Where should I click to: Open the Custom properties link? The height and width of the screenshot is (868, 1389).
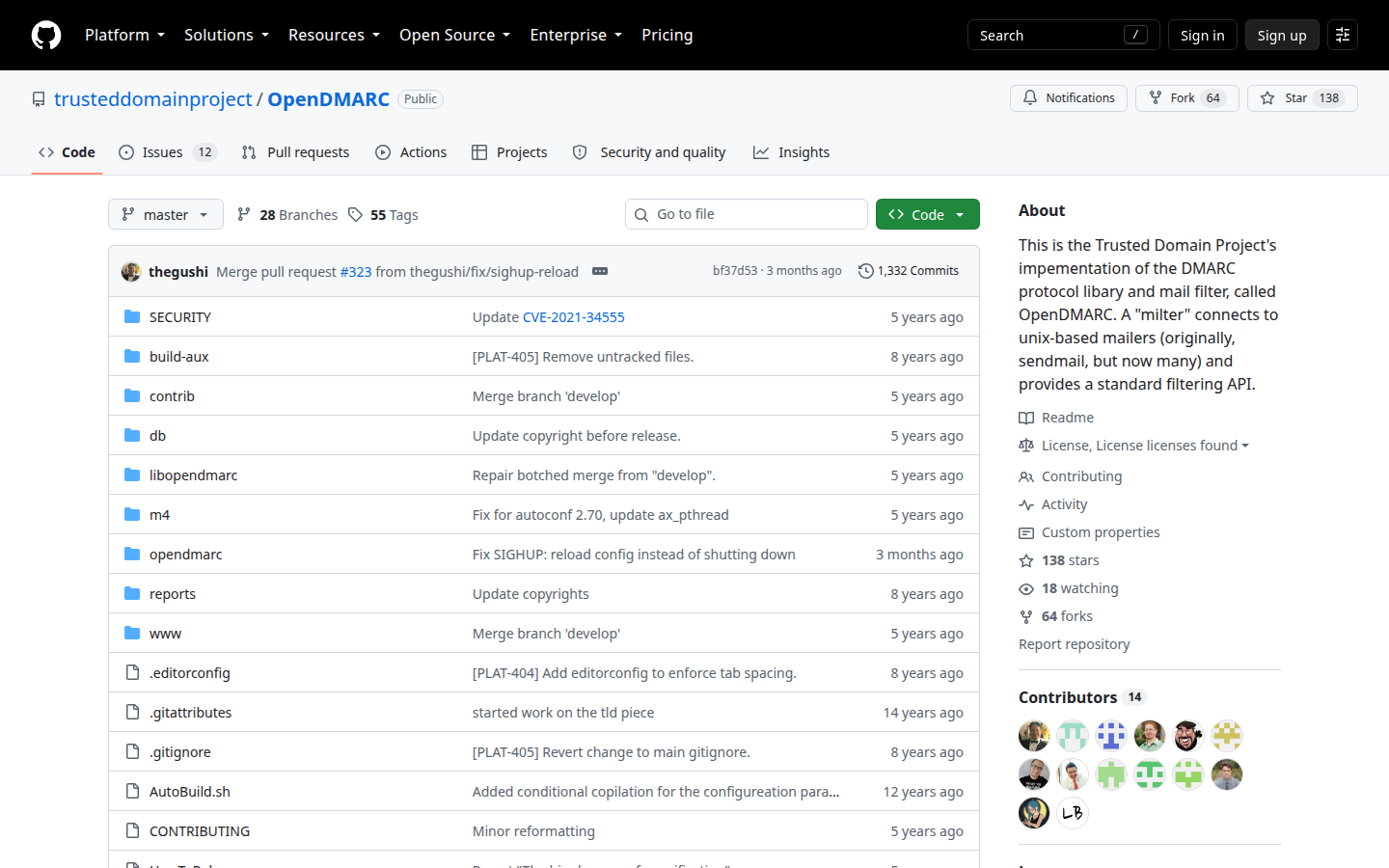(1090, 532)
